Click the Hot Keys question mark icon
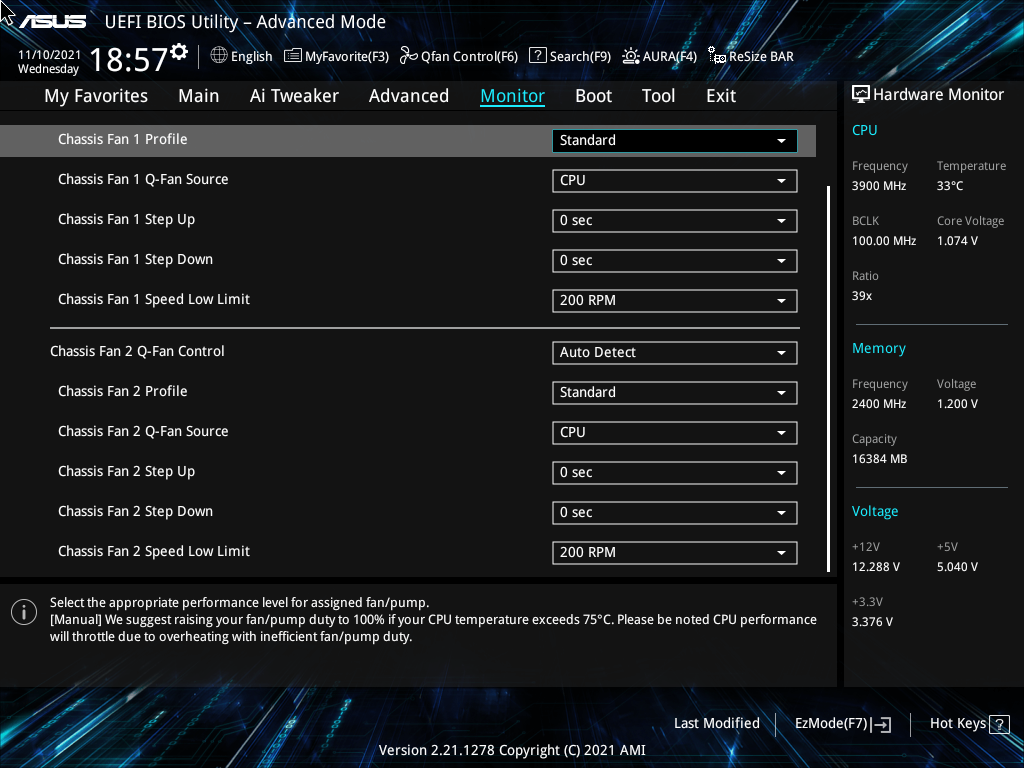This screenshot has width=1024, height=768. pyautogui.click(x=999, y=724)
